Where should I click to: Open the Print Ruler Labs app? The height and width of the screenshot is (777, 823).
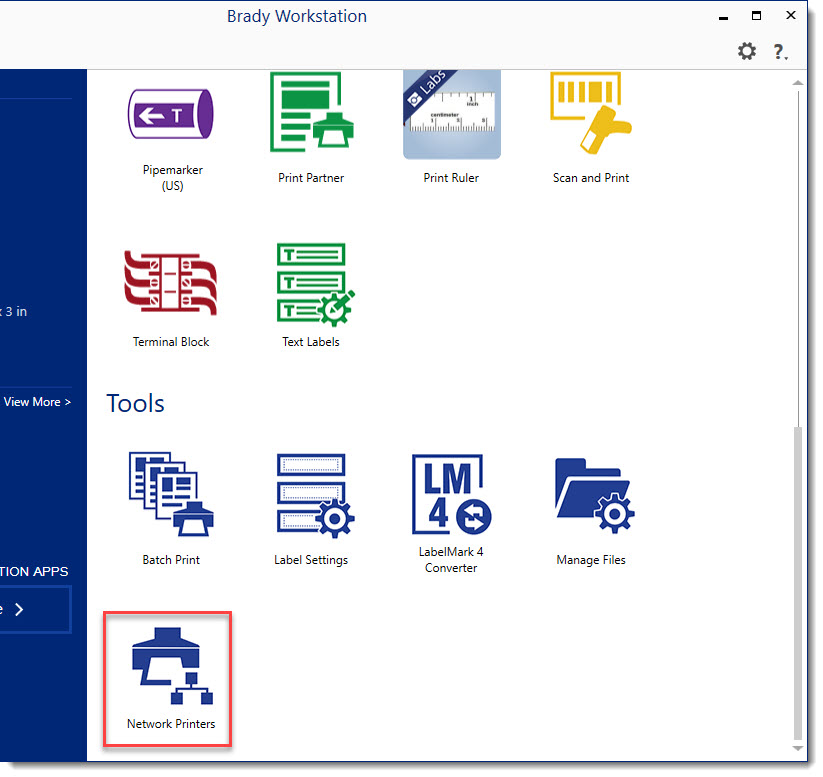(451, 120)
